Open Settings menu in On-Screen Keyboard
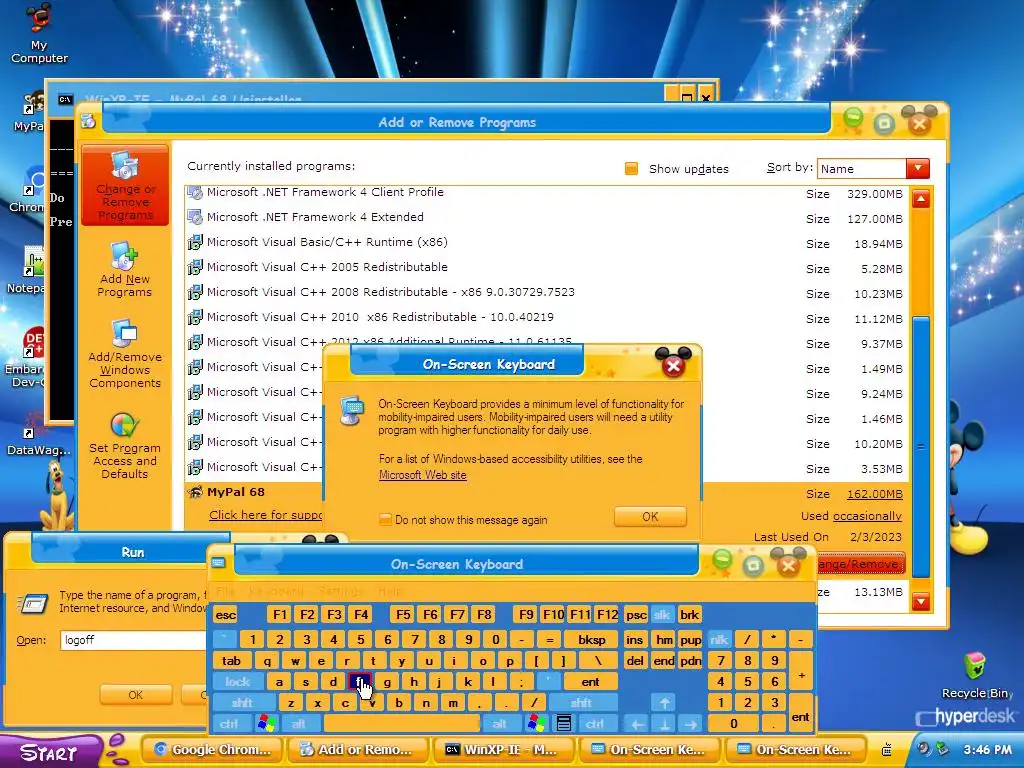 point(340,592)
